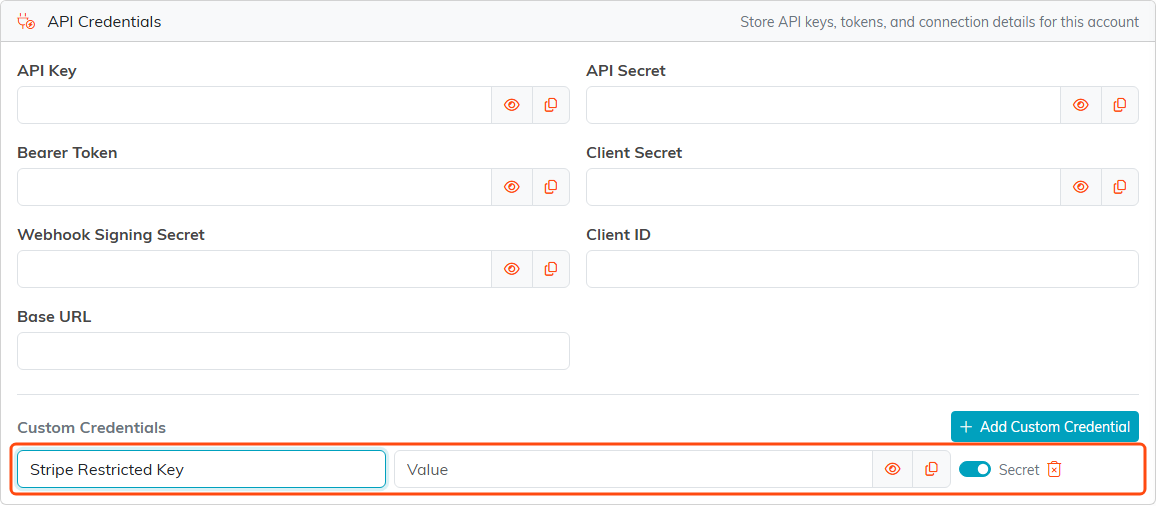The height and width of the screenshot is (506, 1156).
Task: Unmask the Webhook Signing Secret
Action: (x=512, y=268)
